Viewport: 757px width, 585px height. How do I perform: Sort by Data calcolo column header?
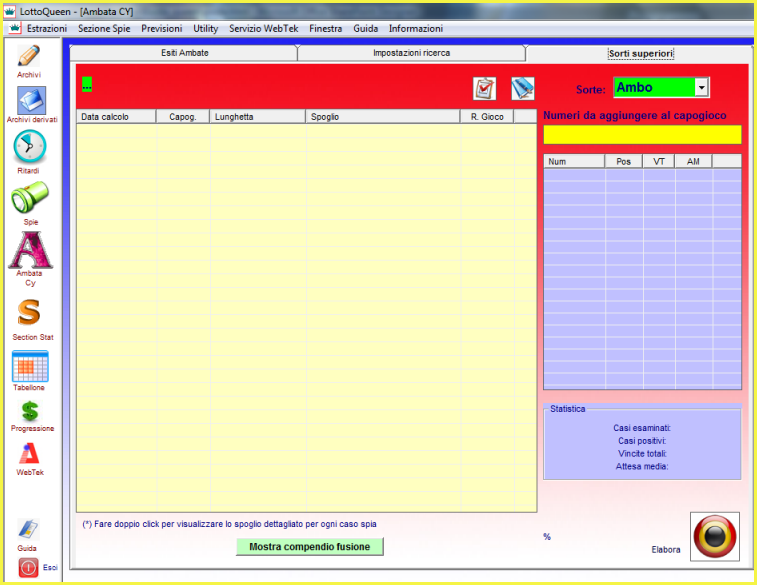pyautogui.click(x=116, y=117)
